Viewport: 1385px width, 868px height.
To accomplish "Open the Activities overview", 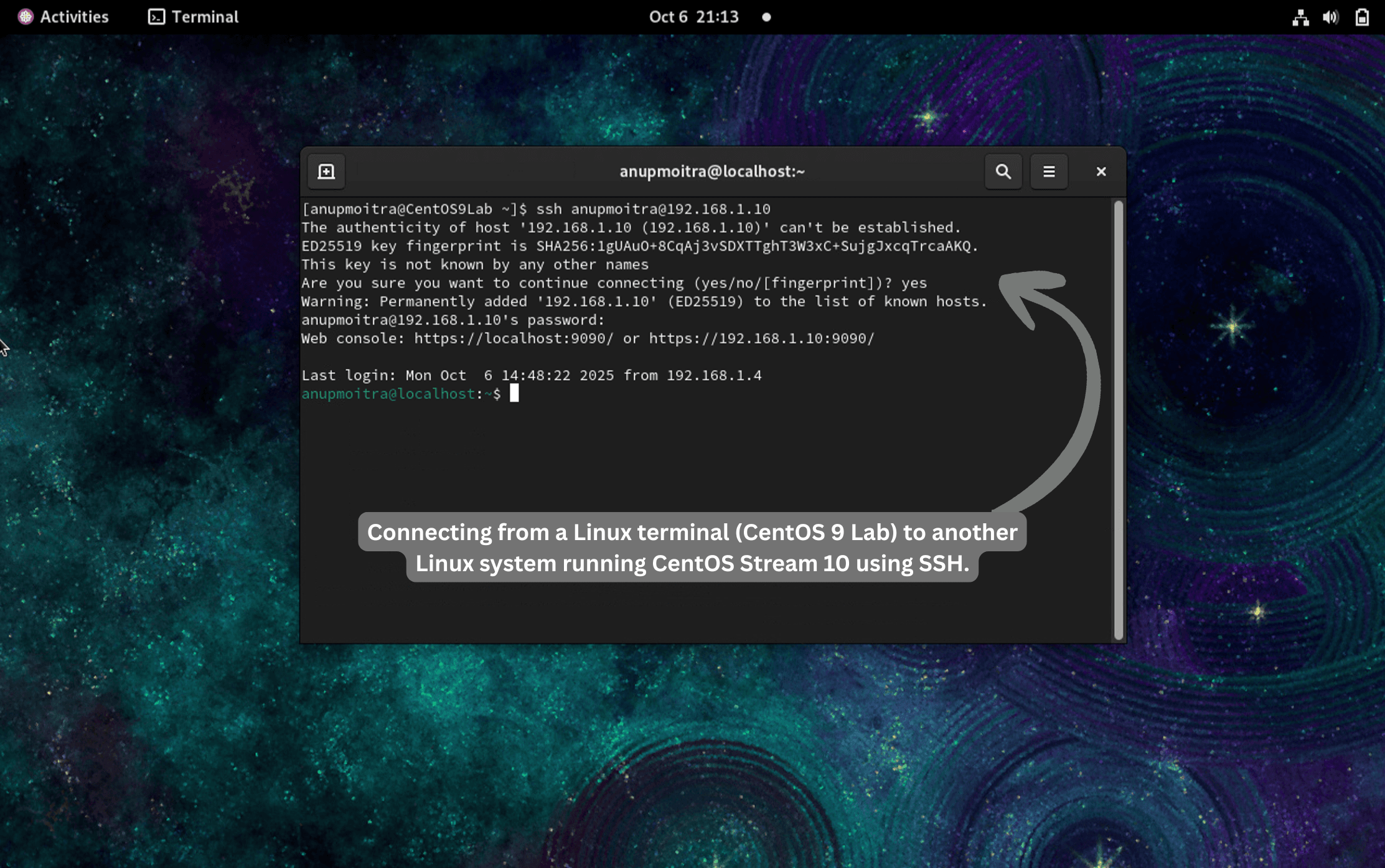I will 73,17.
